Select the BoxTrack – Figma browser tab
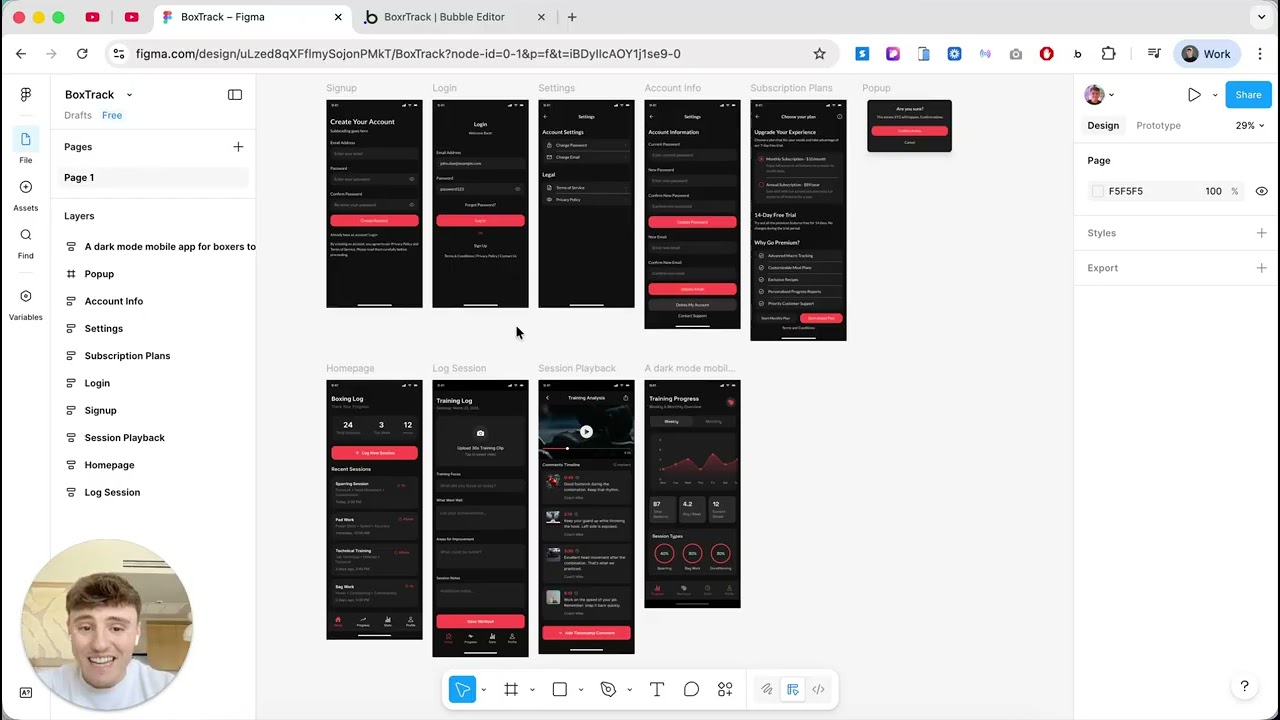Viewport: 1280px width, 720px height. (252, 17)
